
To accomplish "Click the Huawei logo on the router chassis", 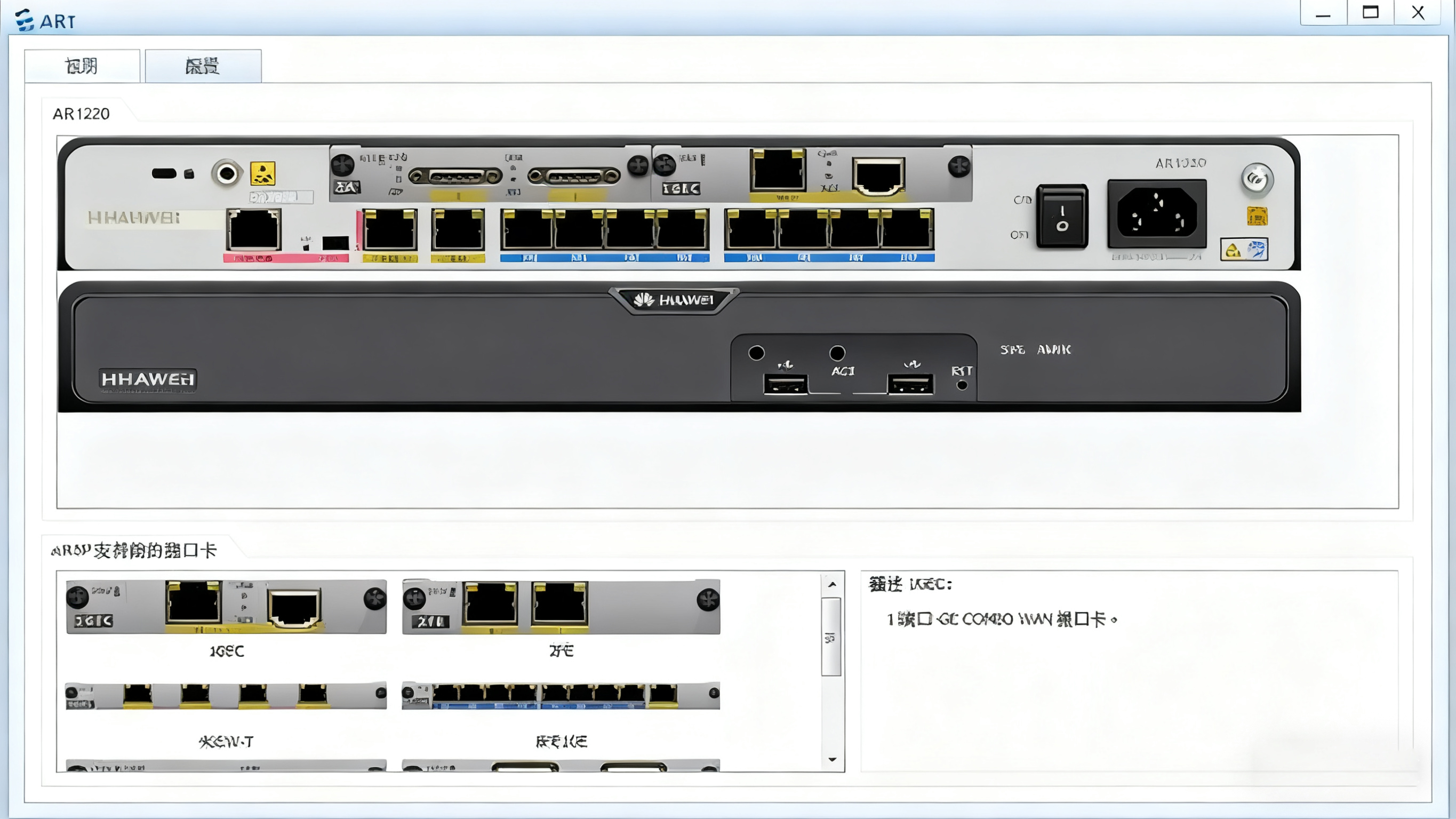I will pyautogui.click(x=673, y=301).
